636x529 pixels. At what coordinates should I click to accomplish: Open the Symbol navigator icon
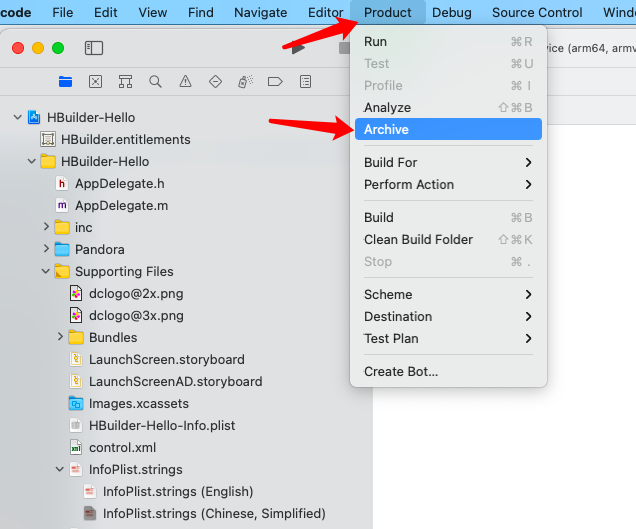pyautogui.click(x=125, y=82)
